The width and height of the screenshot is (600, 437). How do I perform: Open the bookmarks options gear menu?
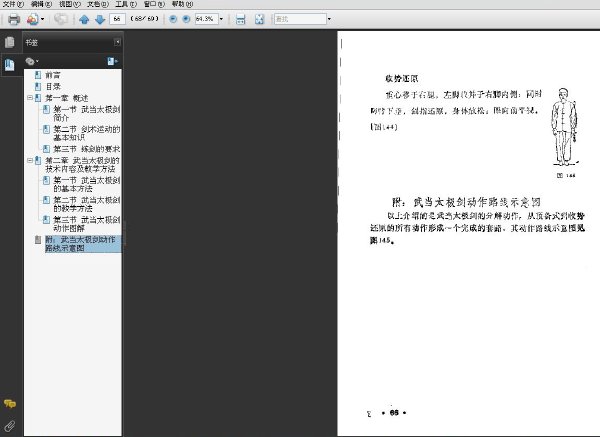[x=31, y=61]
